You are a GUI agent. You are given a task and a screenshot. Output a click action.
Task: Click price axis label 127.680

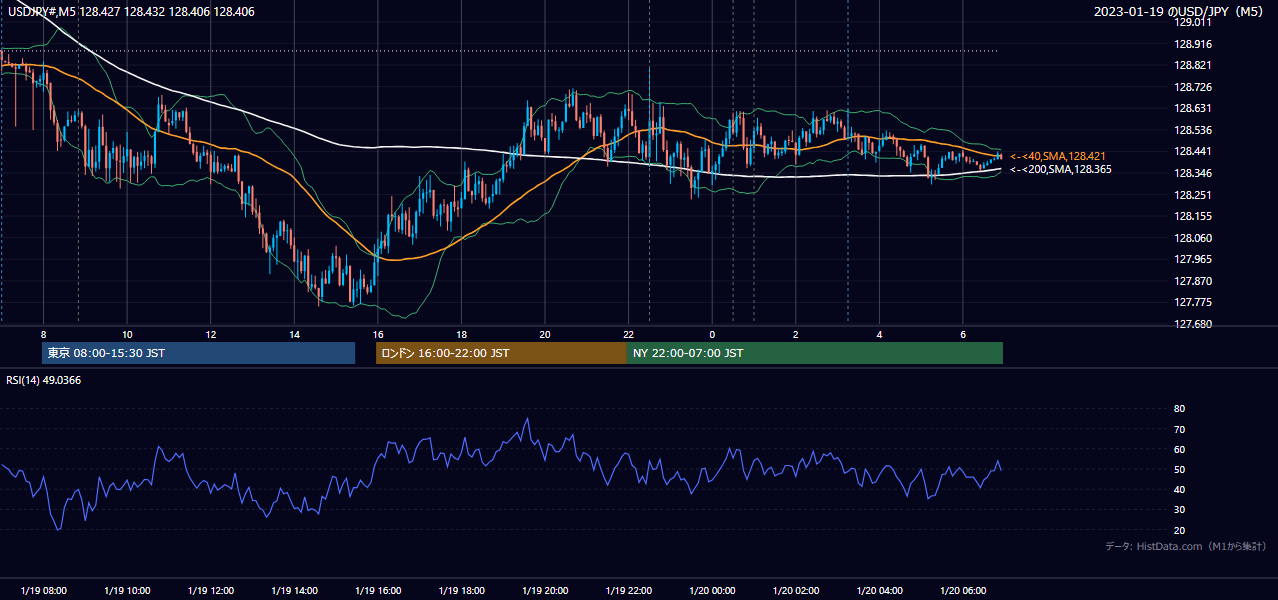(x=1192, y=324)
